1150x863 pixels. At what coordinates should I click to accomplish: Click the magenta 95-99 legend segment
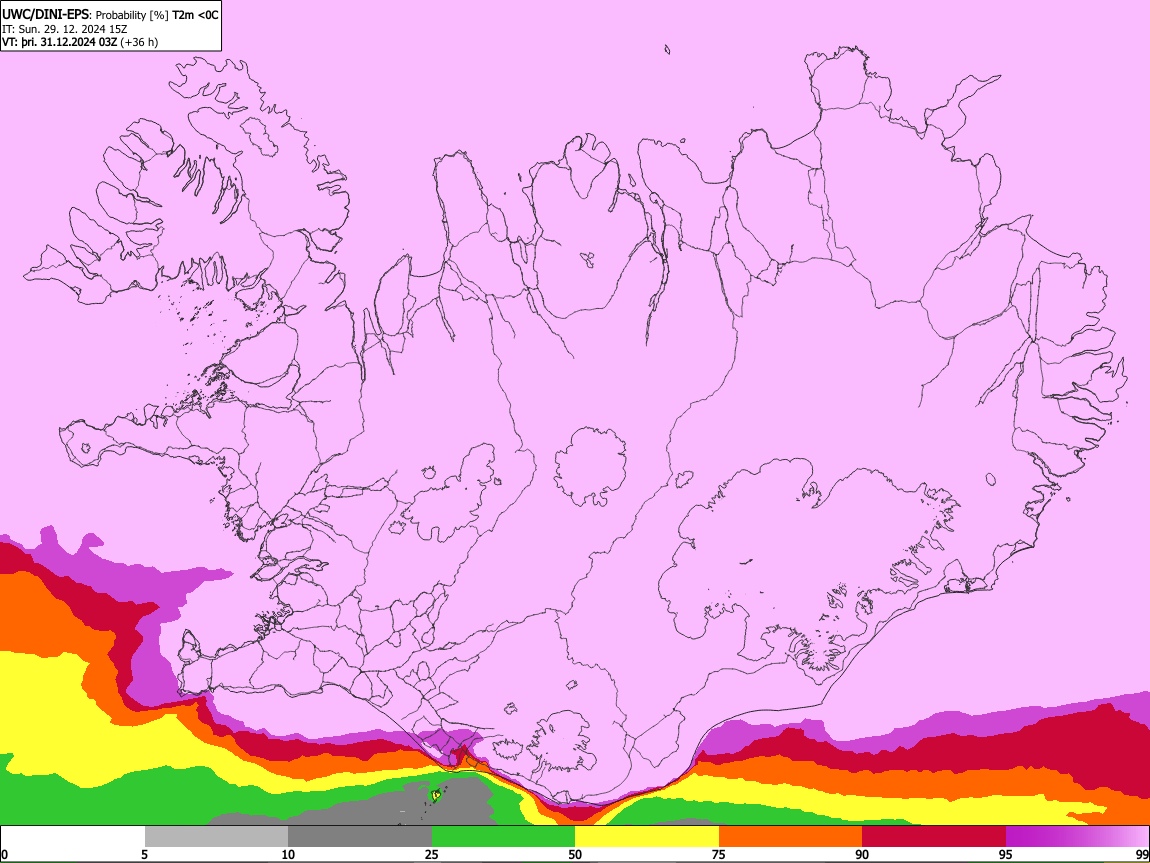coord(1077,837)
